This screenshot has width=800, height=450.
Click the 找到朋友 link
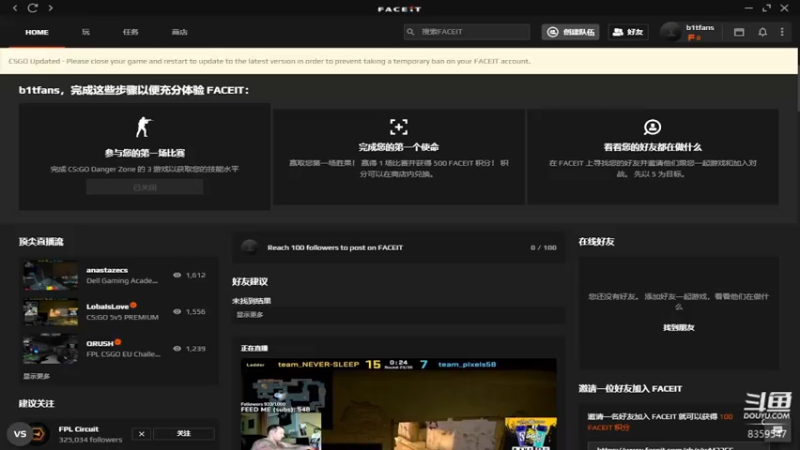(x=679, y=328)
